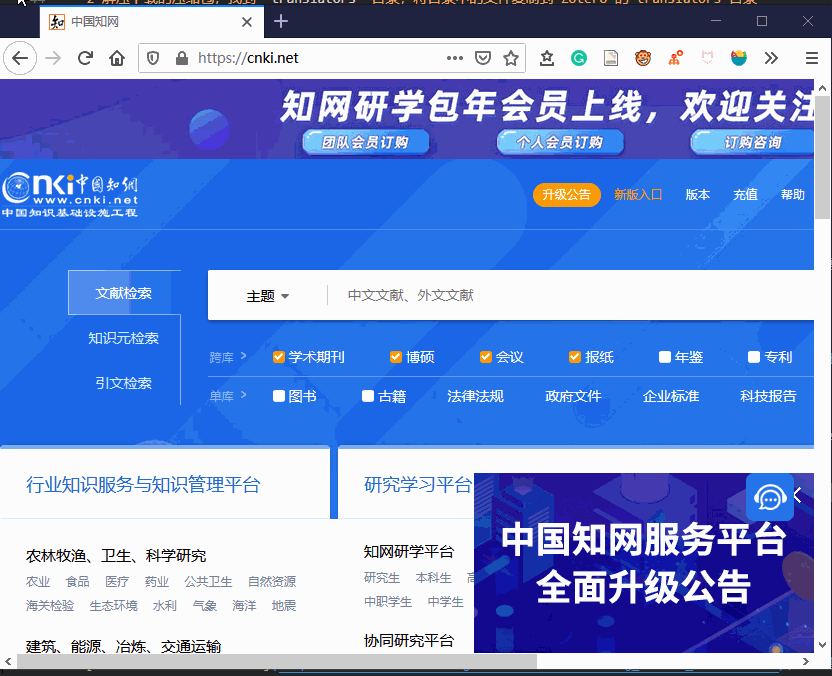Viewport: 832px width, 676px height.
Task: Open the 新版入口 link
Action: (638, 195)
